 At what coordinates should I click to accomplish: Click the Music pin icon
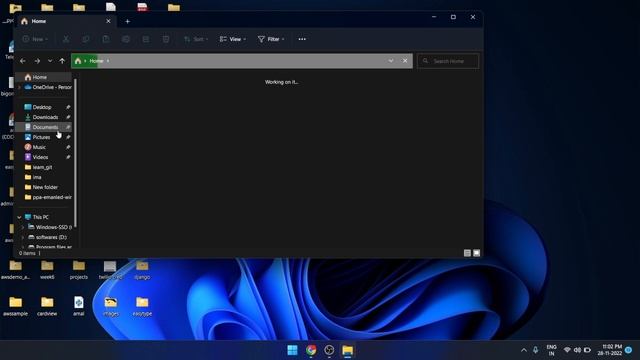coord(68,147)
